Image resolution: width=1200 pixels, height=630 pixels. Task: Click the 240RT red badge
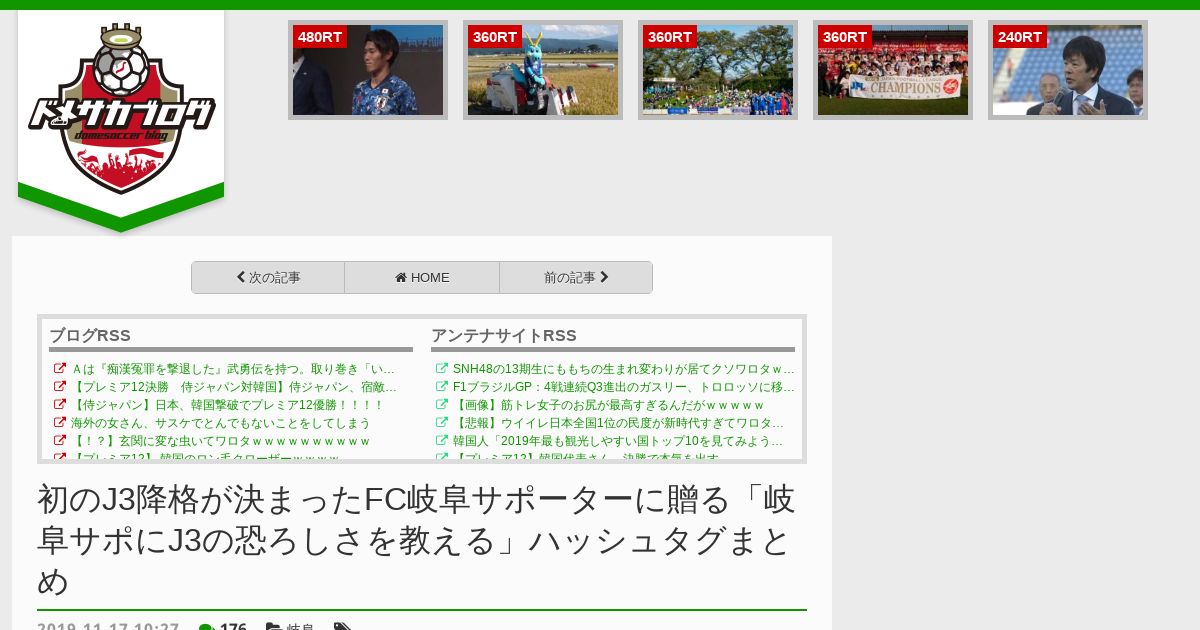pos(1020,37)
